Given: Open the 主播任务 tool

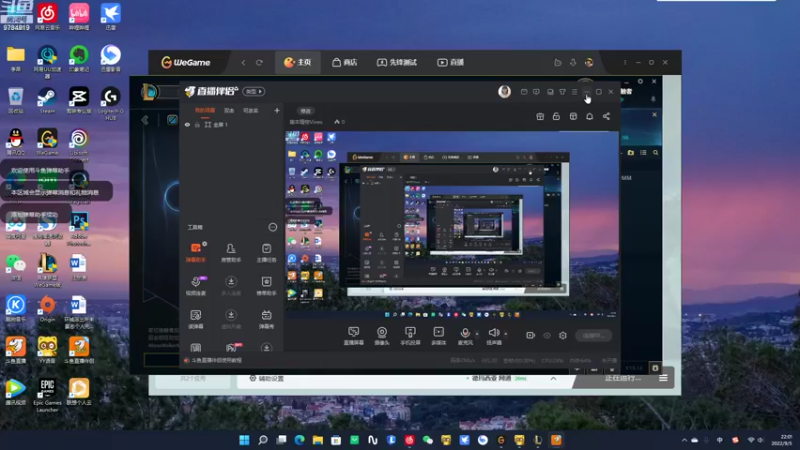Looking at the screenshot, I should coord(266,253).
